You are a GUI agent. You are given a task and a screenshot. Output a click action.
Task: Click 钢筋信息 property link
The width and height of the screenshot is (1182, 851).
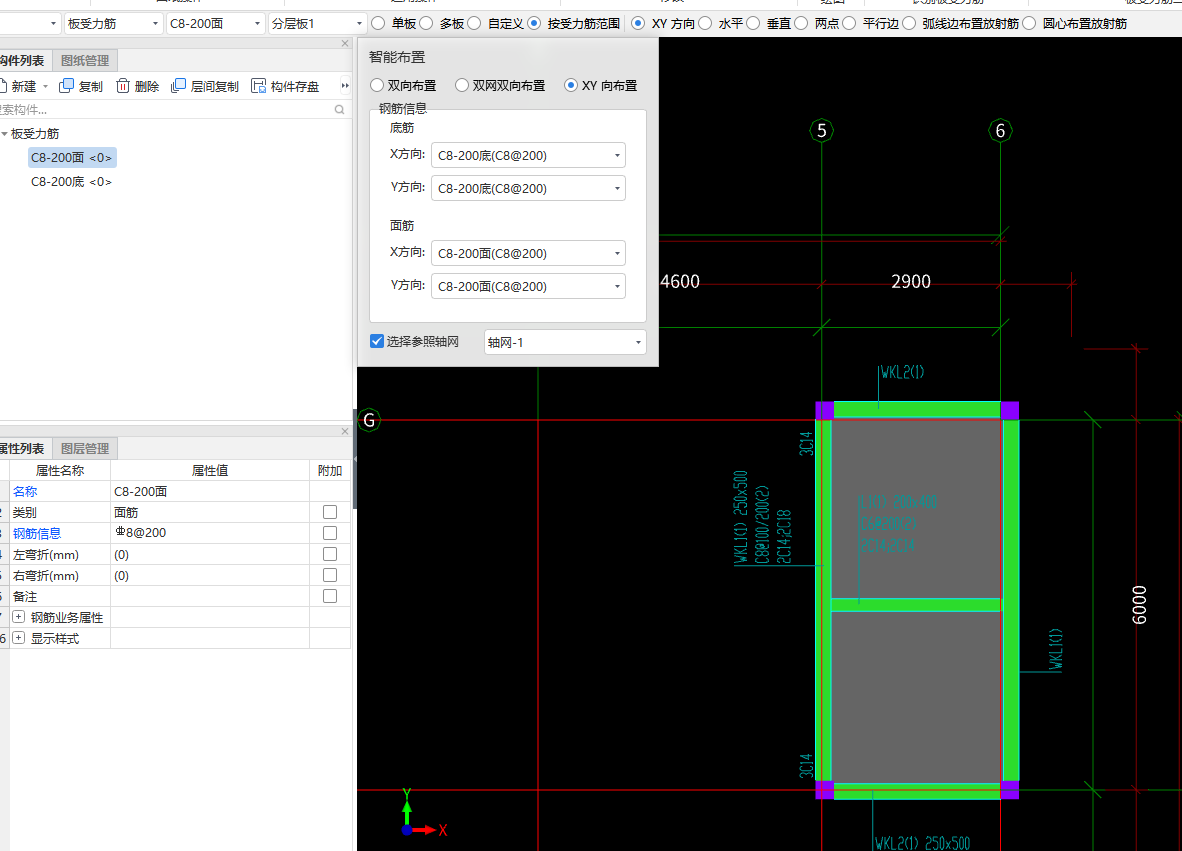[x=37, y=534]
